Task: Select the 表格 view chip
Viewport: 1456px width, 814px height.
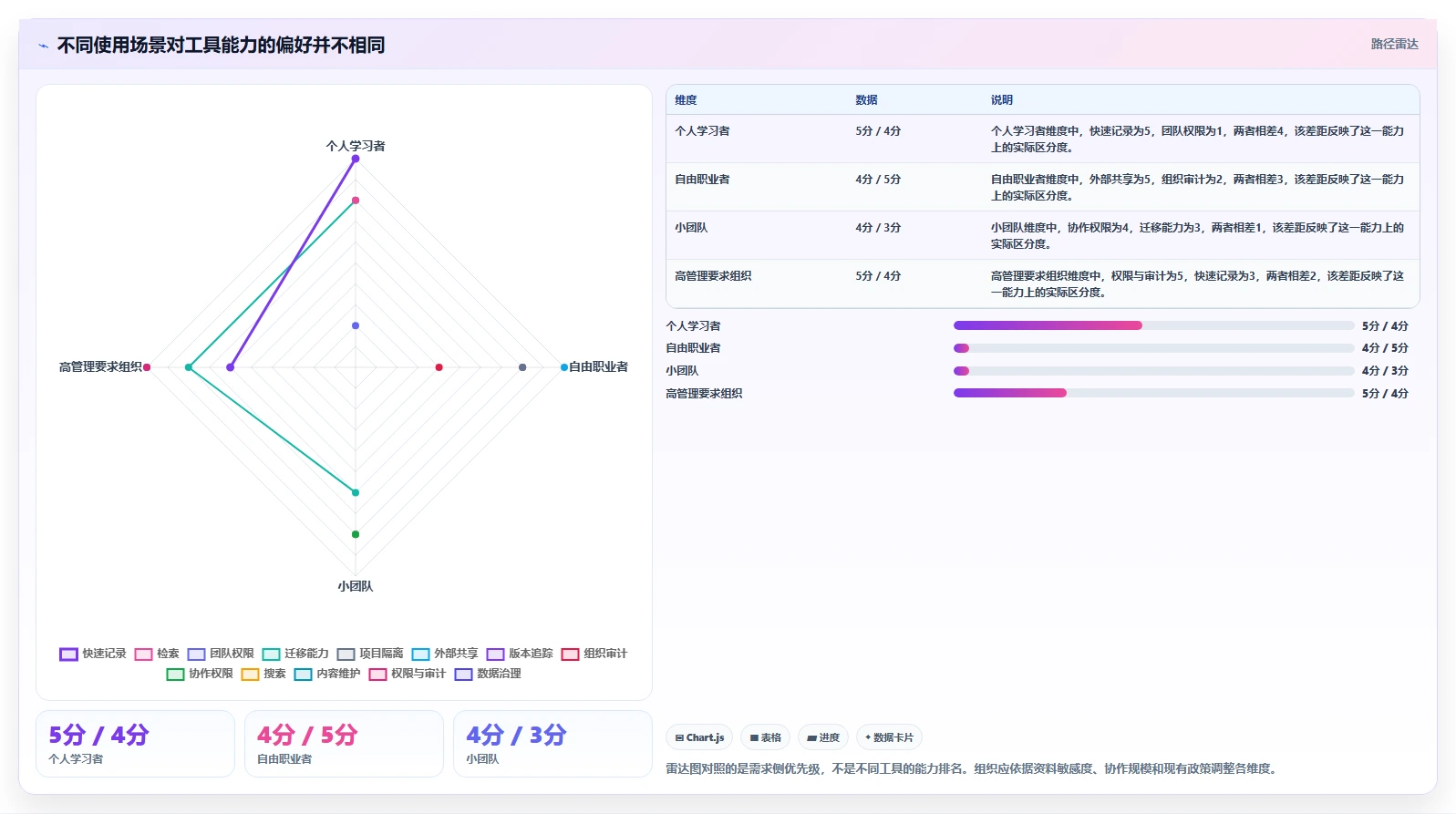Action: (765, 737)
